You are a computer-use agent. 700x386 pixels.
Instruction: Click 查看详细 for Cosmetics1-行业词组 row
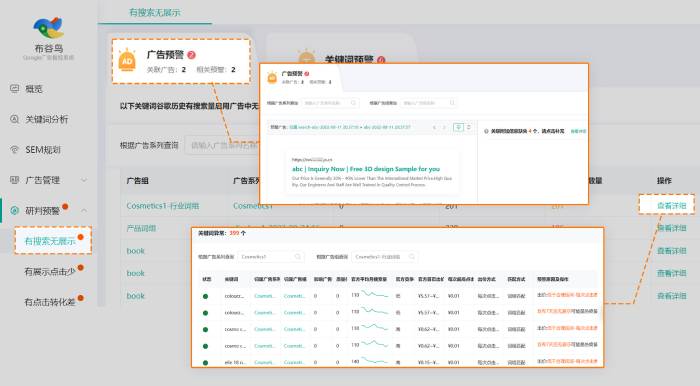[671, 206]
